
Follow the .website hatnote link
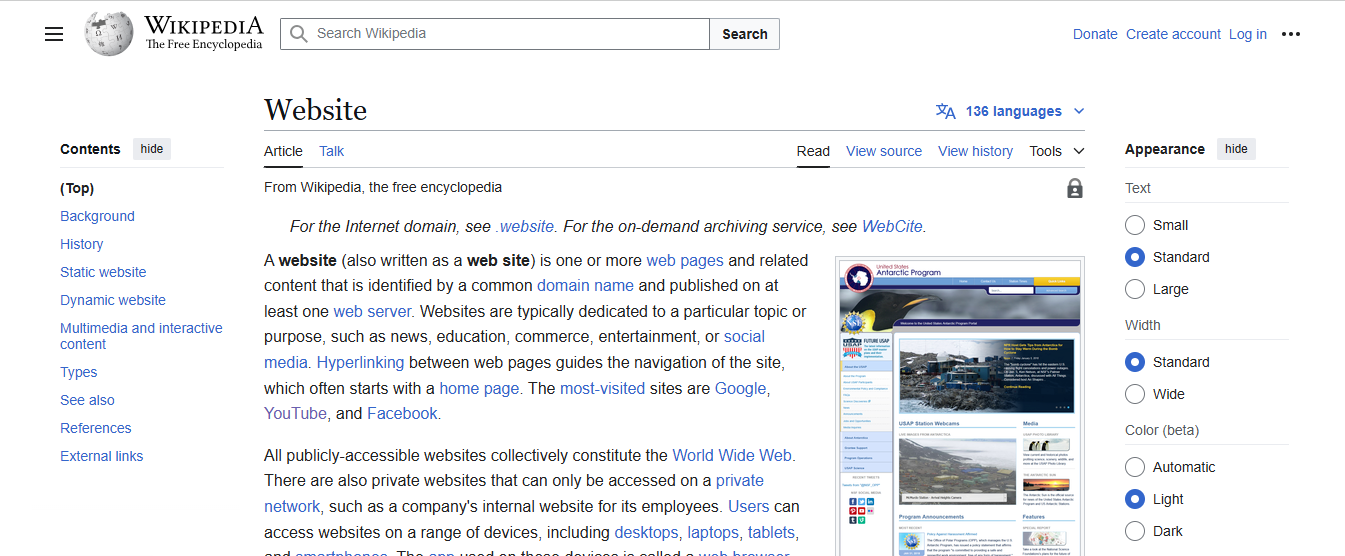524,227
